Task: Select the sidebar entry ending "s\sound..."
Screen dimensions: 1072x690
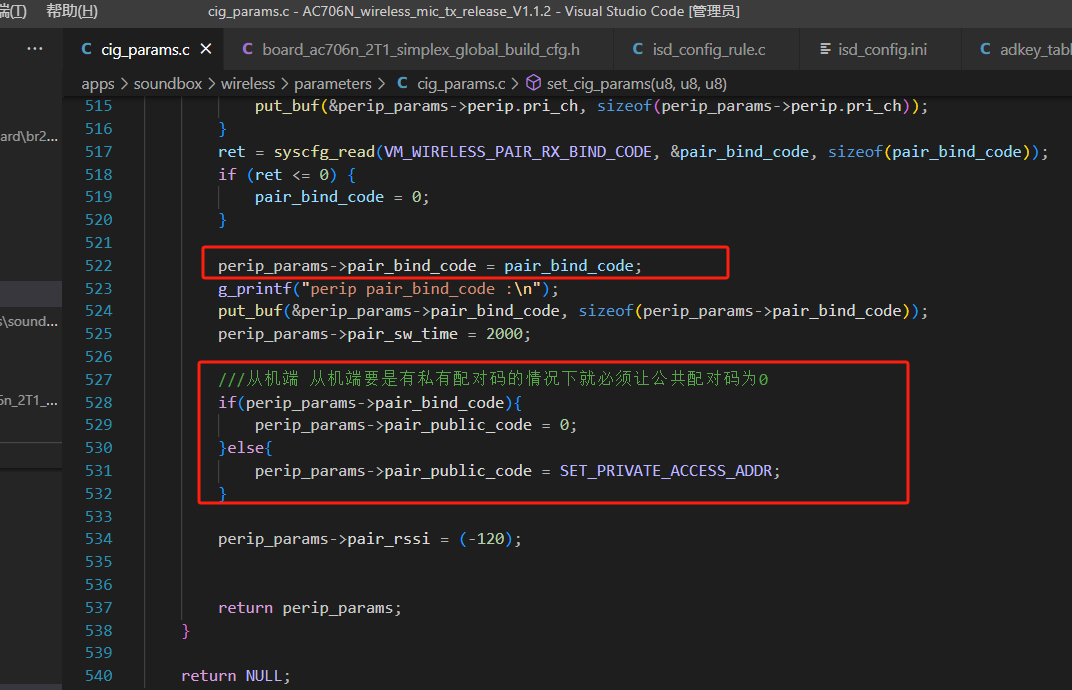Action: click(x=31, y=321)
